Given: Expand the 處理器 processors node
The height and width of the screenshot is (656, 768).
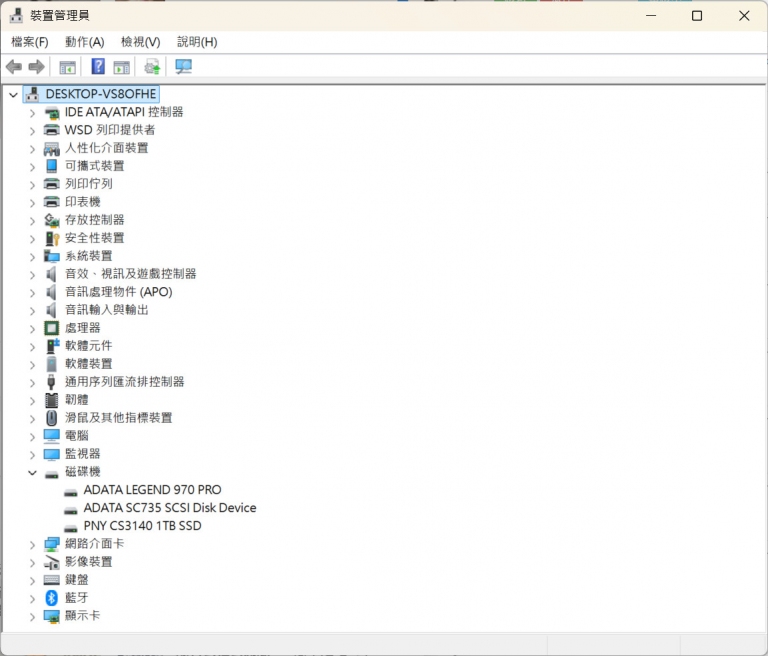Looking at the screenshot, I should (32, 328).
